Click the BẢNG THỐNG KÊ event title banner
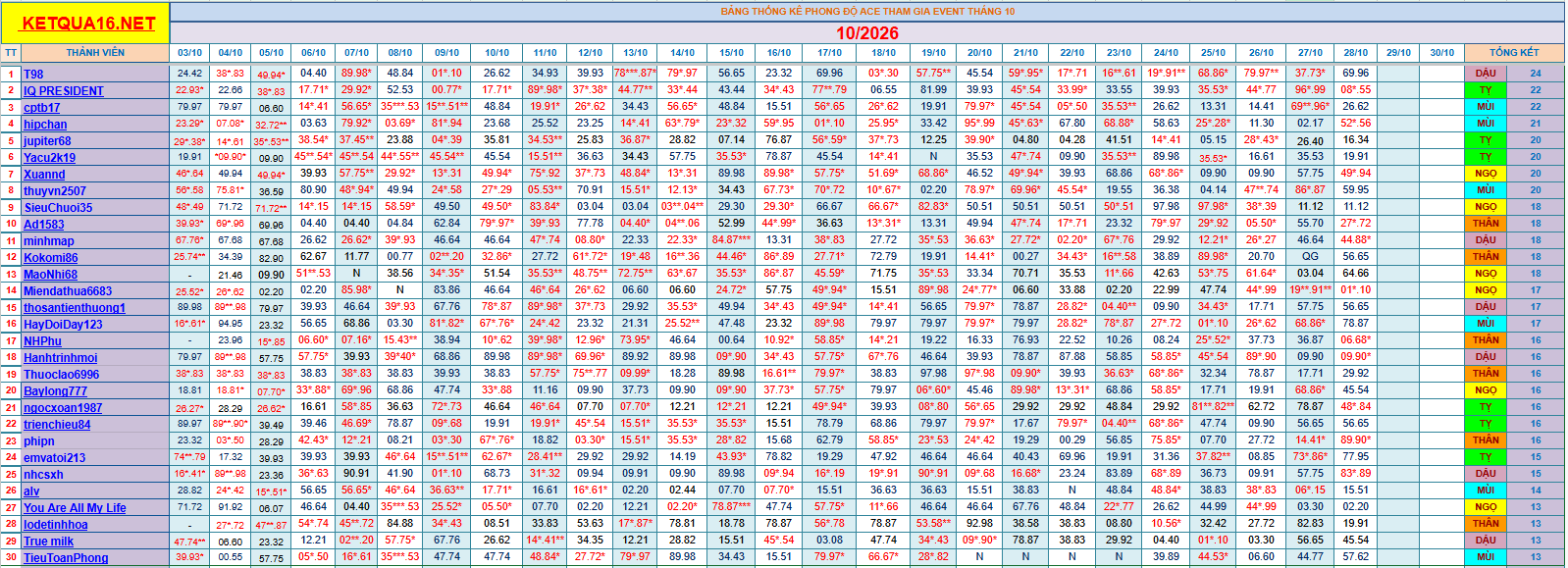 867,12
